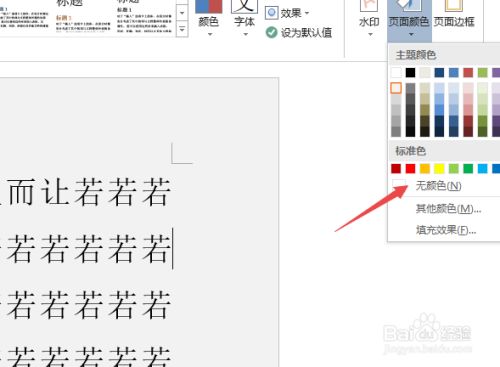500x367 pixels.
Task: Choose standard green swatch
Action: click(468, 169)
